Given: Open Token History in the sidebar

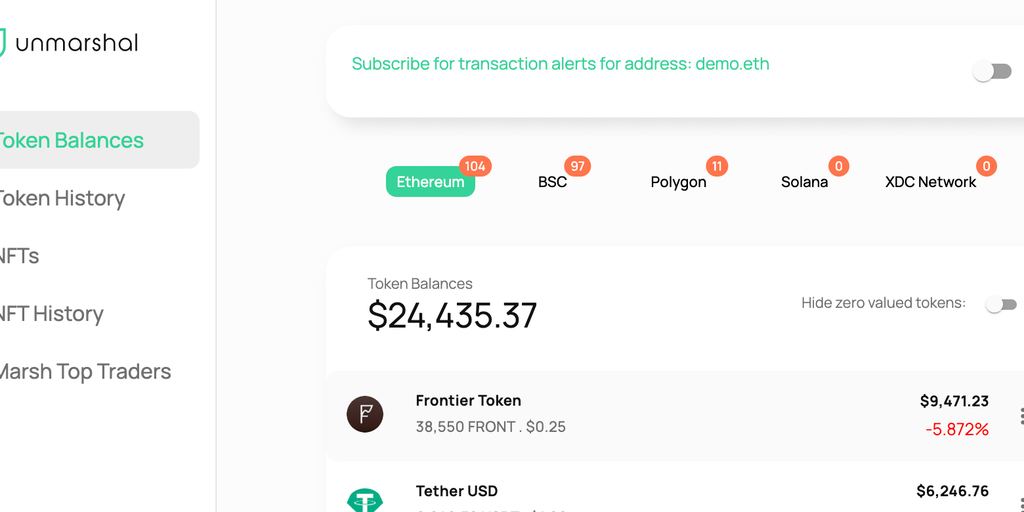Looking at the screenshot, I should pyautogui.click(x=62, y=198).
